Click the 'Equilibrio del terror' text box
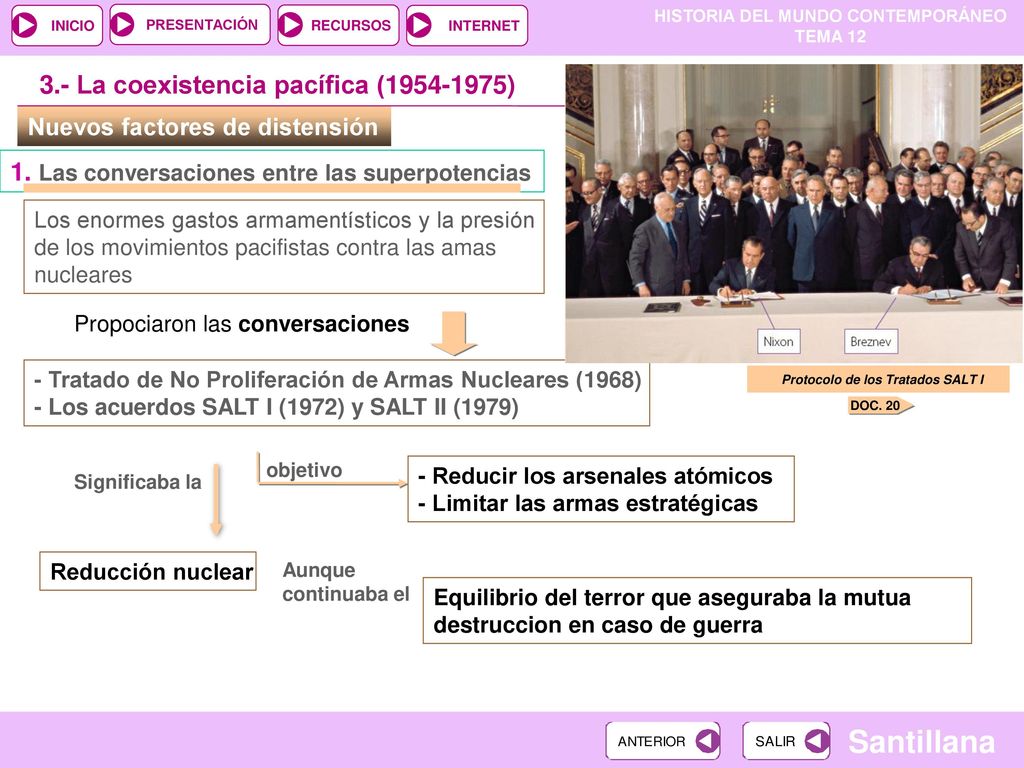Screen dimensions: 1024x768 pos(697,611)
